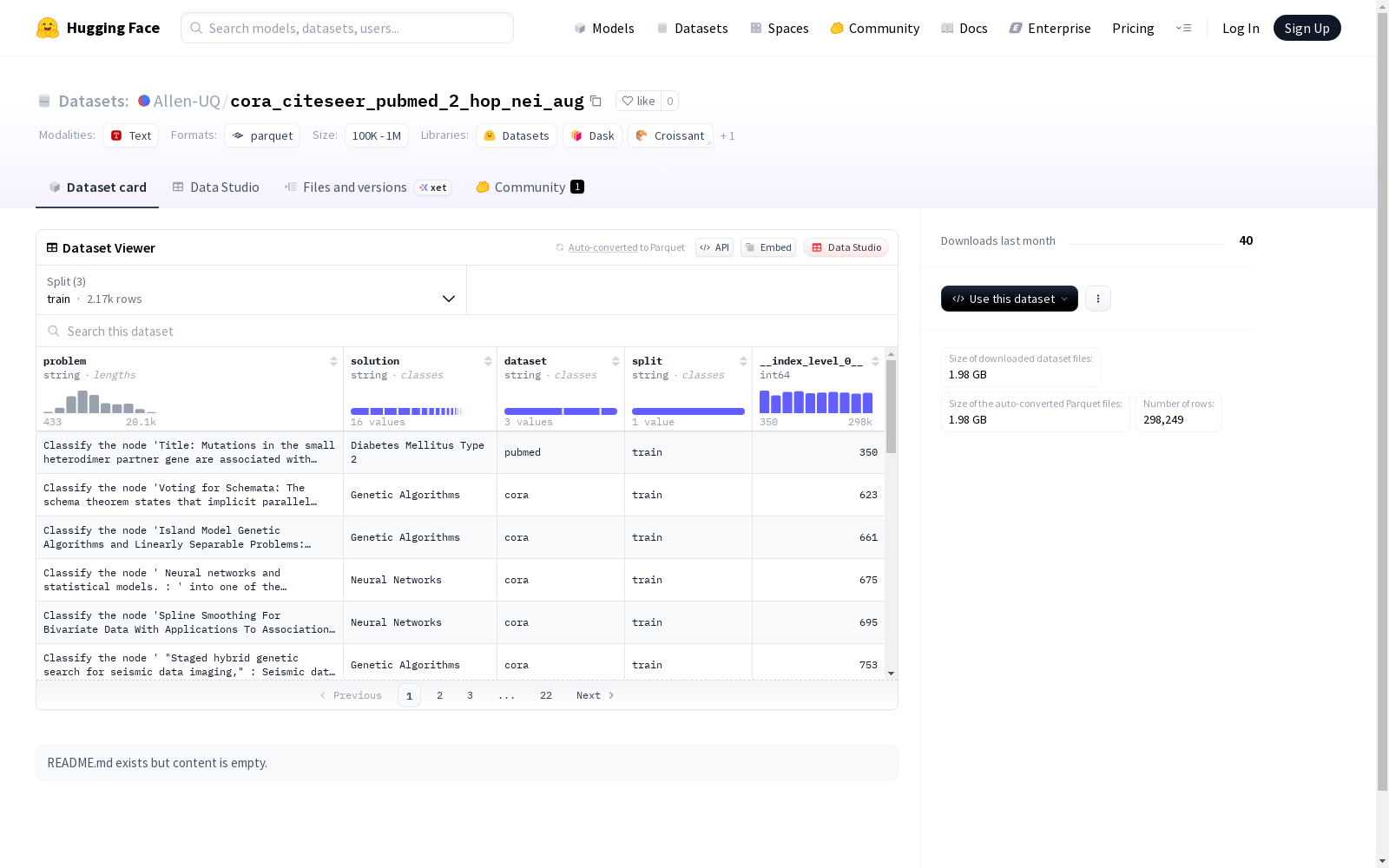
Task: Open the expanded navigation menu icon
Action: pos(1183,28)
